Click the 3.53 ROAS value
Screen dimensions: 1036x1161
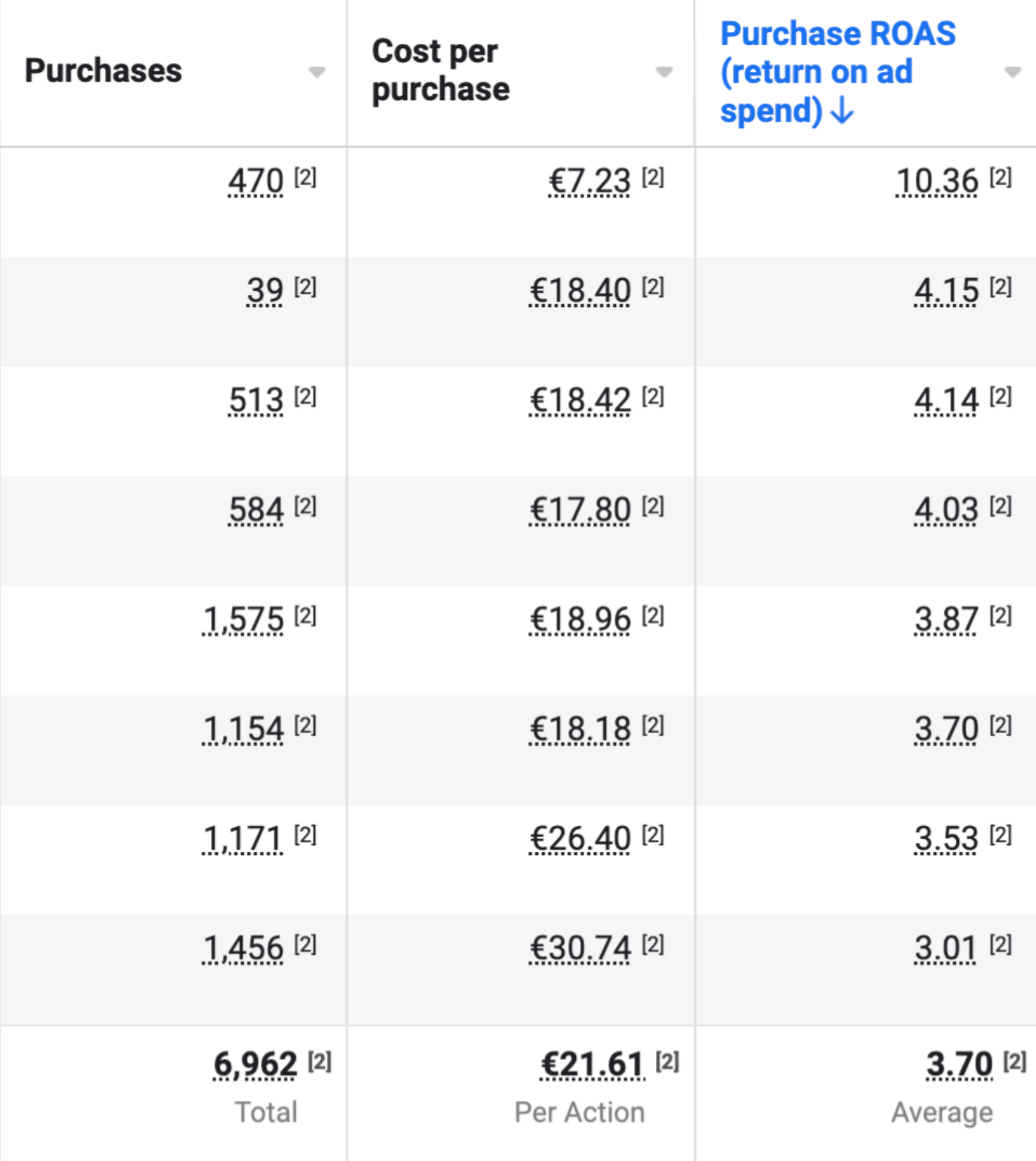(x=946, y=838)
